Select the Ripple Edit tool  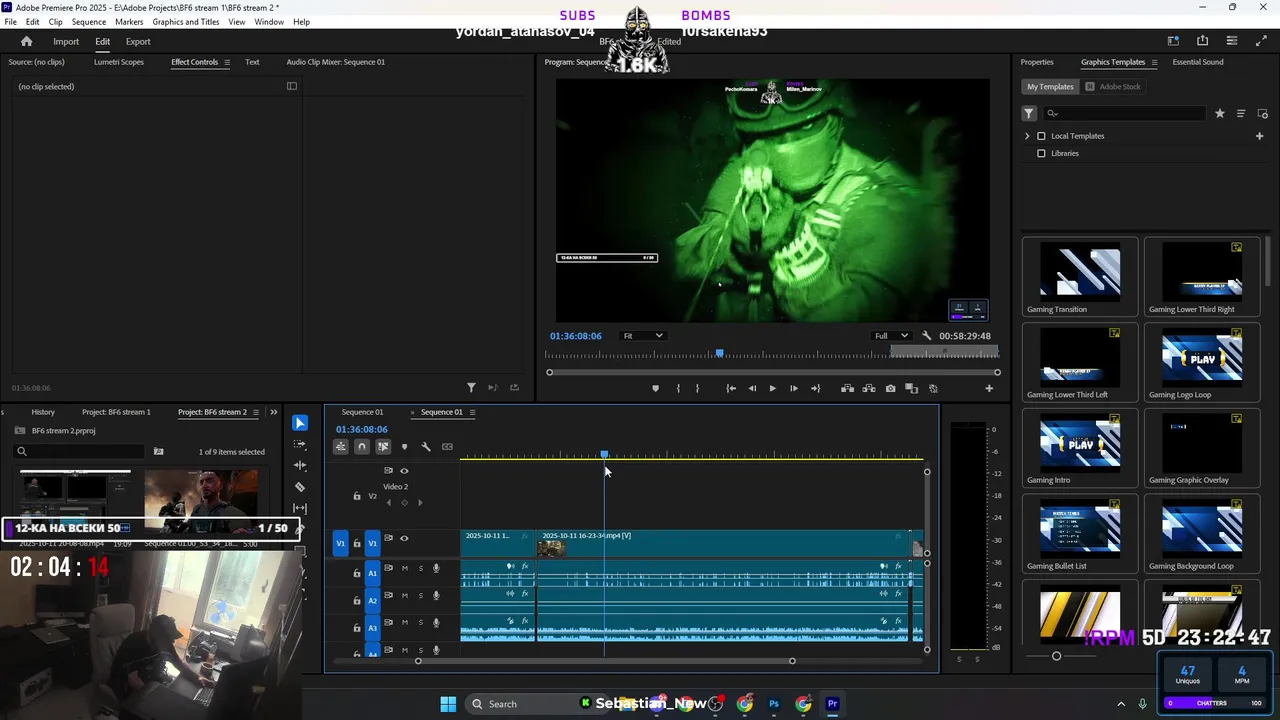(300, 466)
